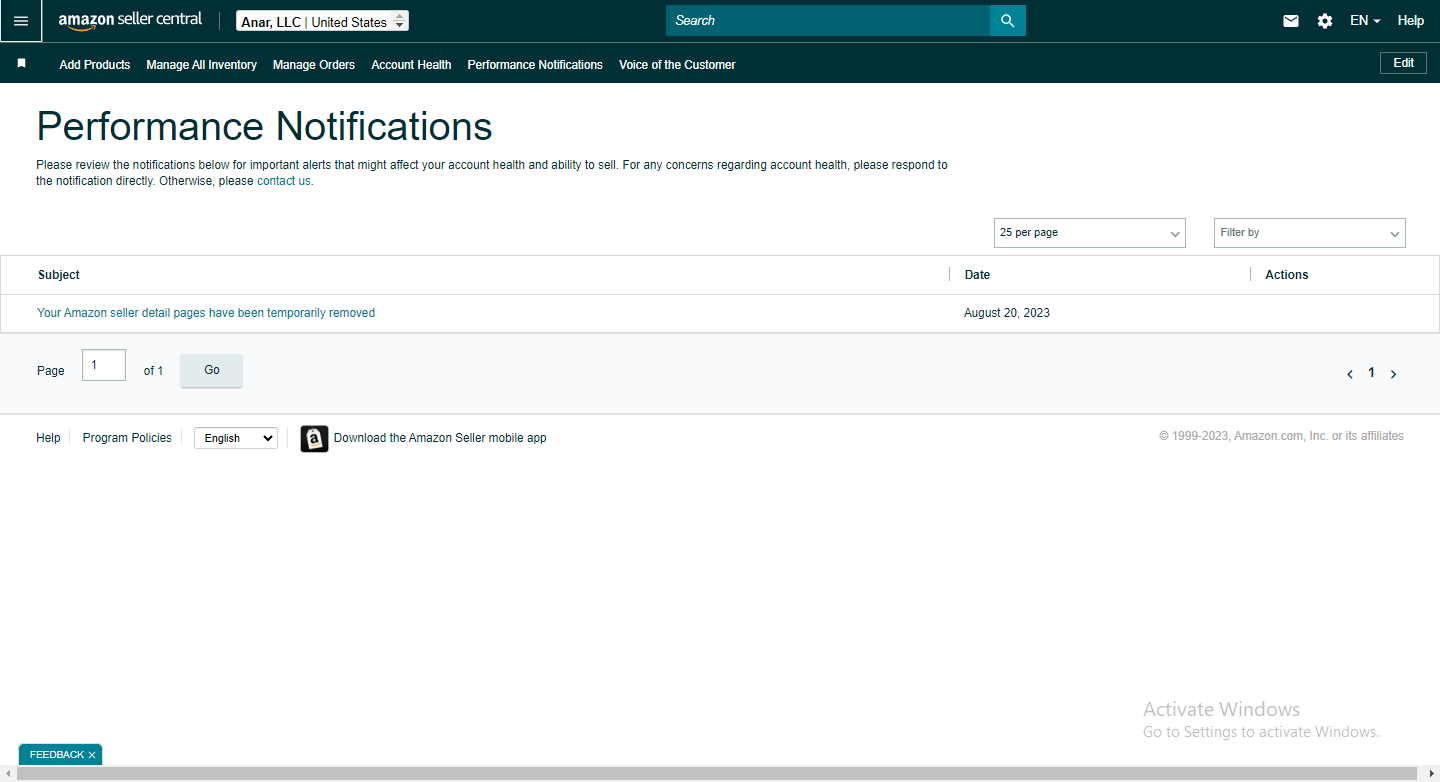Open the English footer language selector
This screenshot has height=782, width=1440.
[x=235, y=438]
